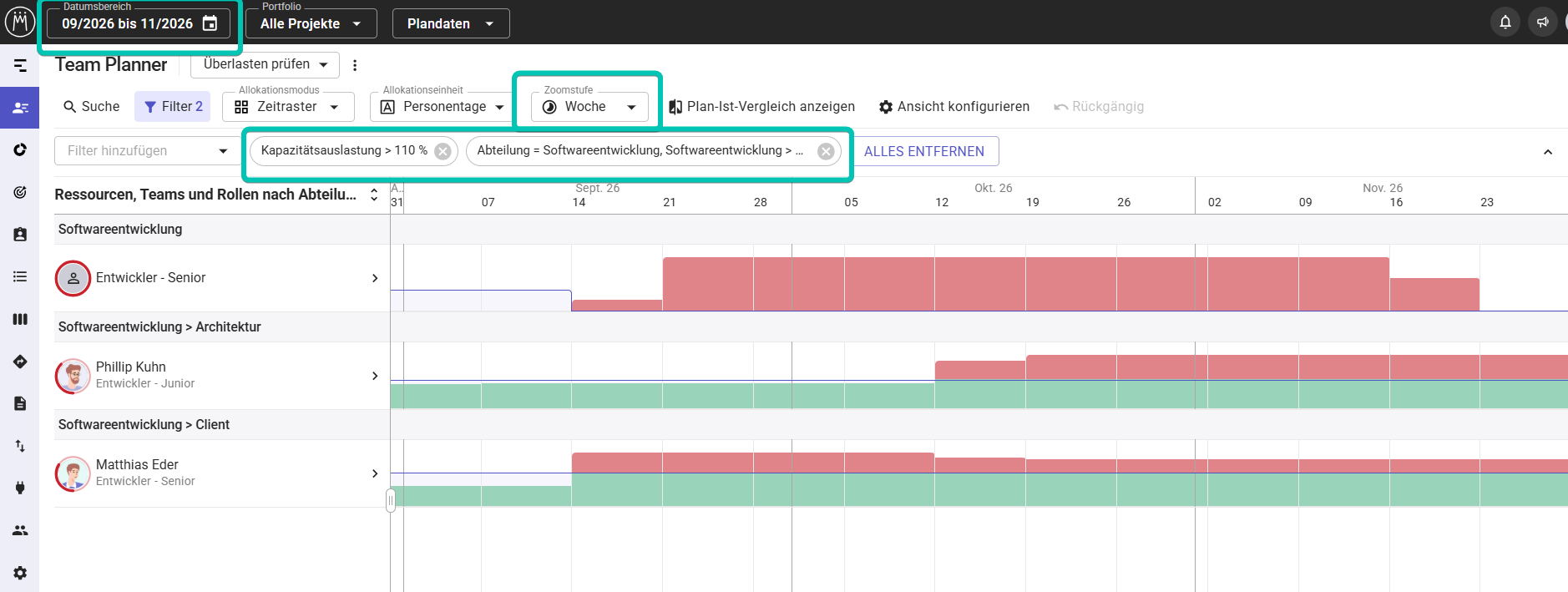
Task: Open the Zoomstufe Woche dropdown
Action: tap(589, 107)
